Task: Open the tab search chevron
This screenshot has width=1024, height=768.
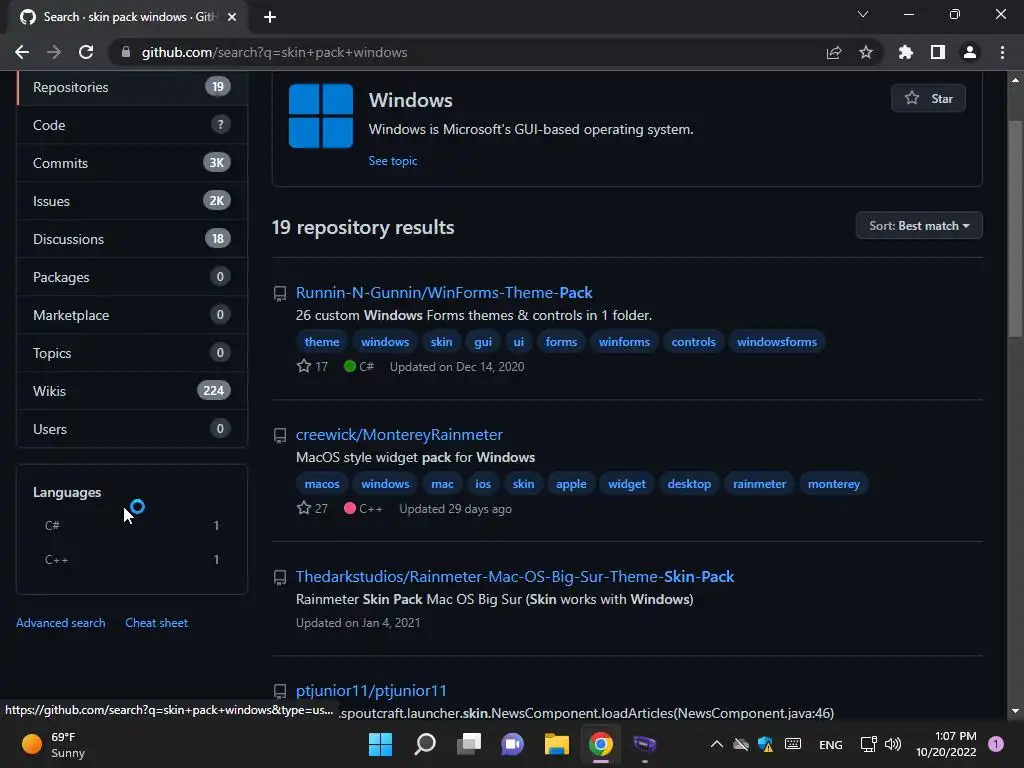Action: coord(863,14)
